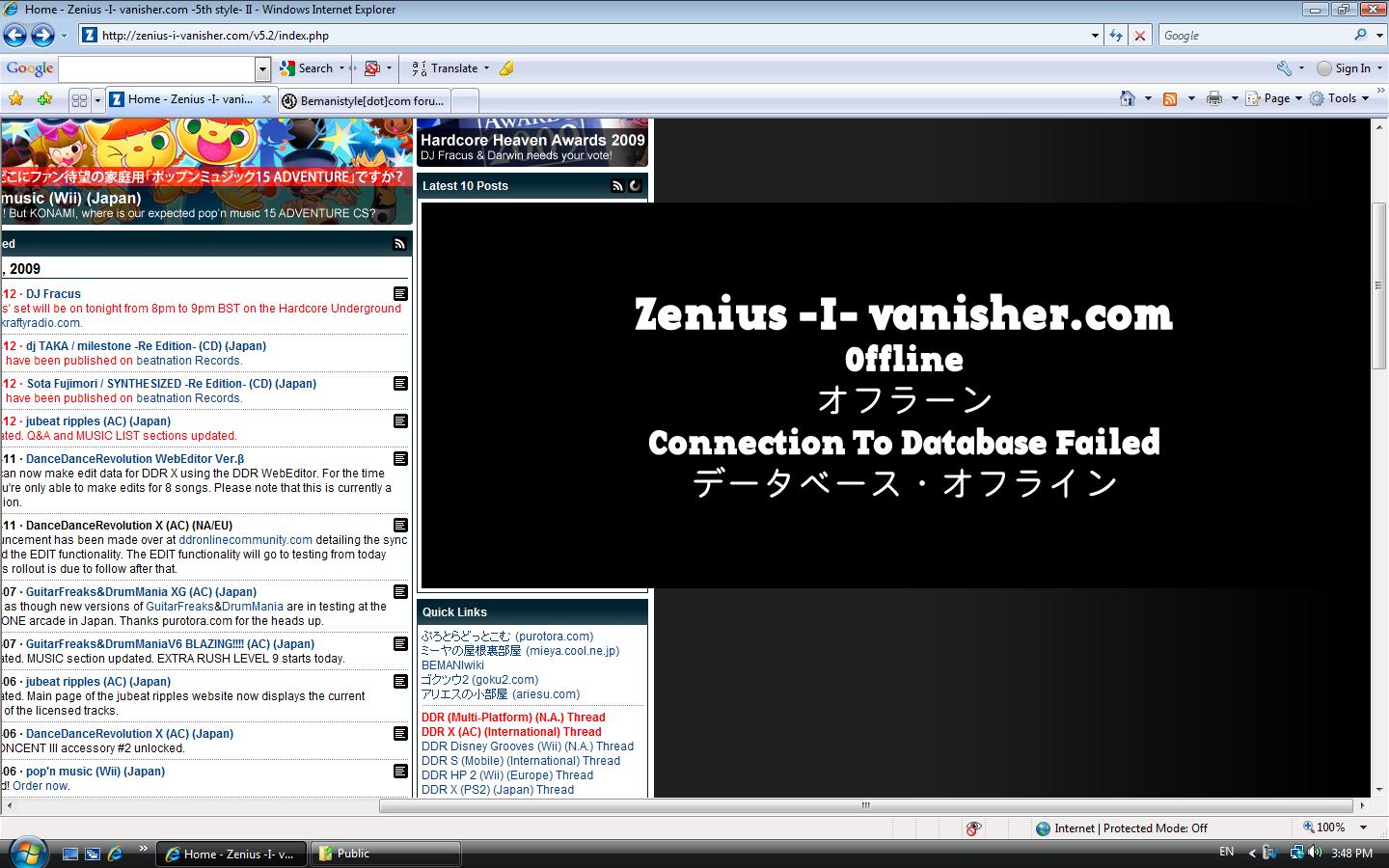The width and height of the screenshot is (1389, 868).
Task: Open the Google Toolbar wrench settings
Action: pyautogui.click(x=1284, y=68)
